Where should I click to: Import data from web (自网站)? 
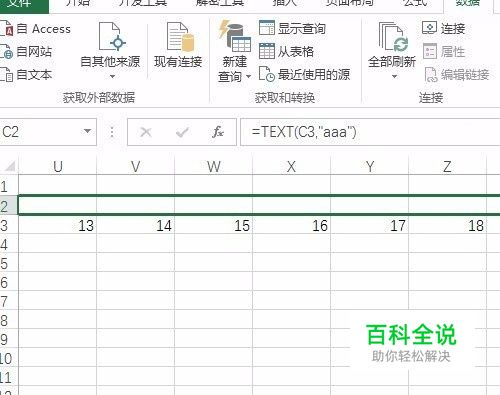(27, 52)
